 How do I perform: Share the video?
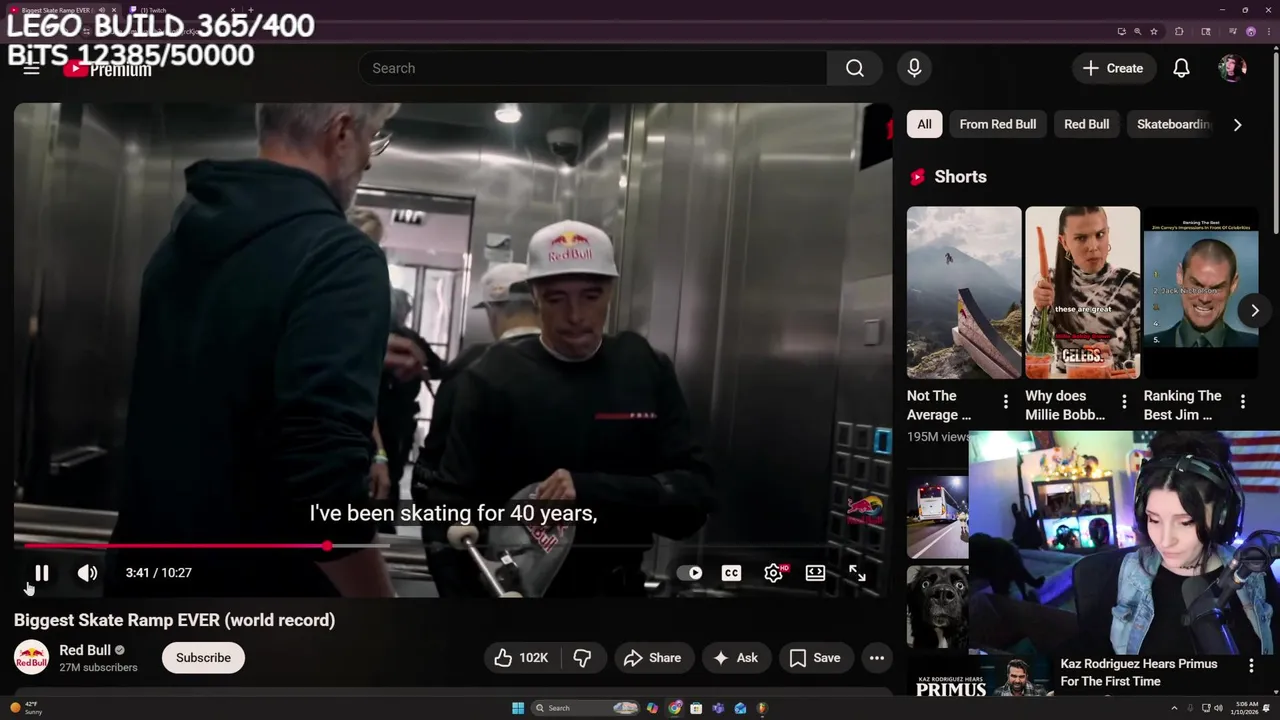coord(652,657)
